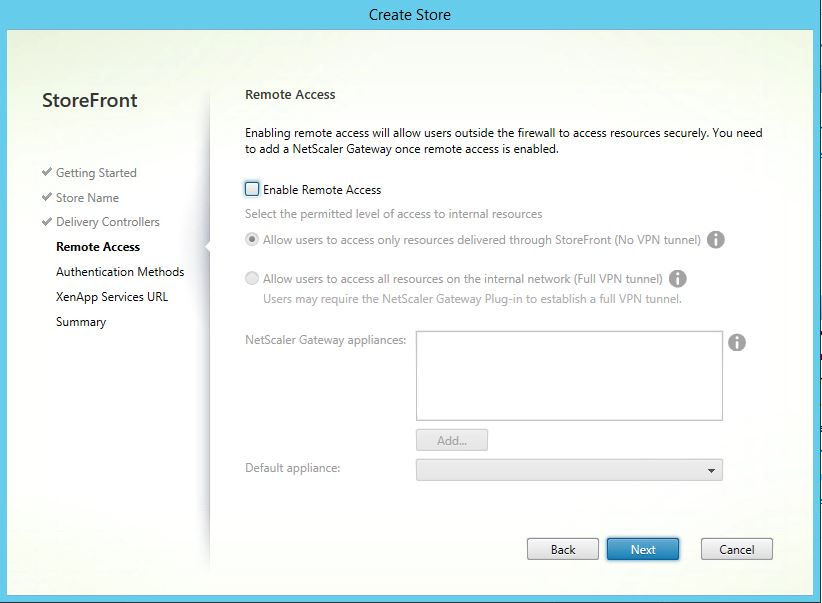The width and height of the screenshot is (822, 603).
Task: Select the Remote Access step in sidebar
Action: [98, 246]
